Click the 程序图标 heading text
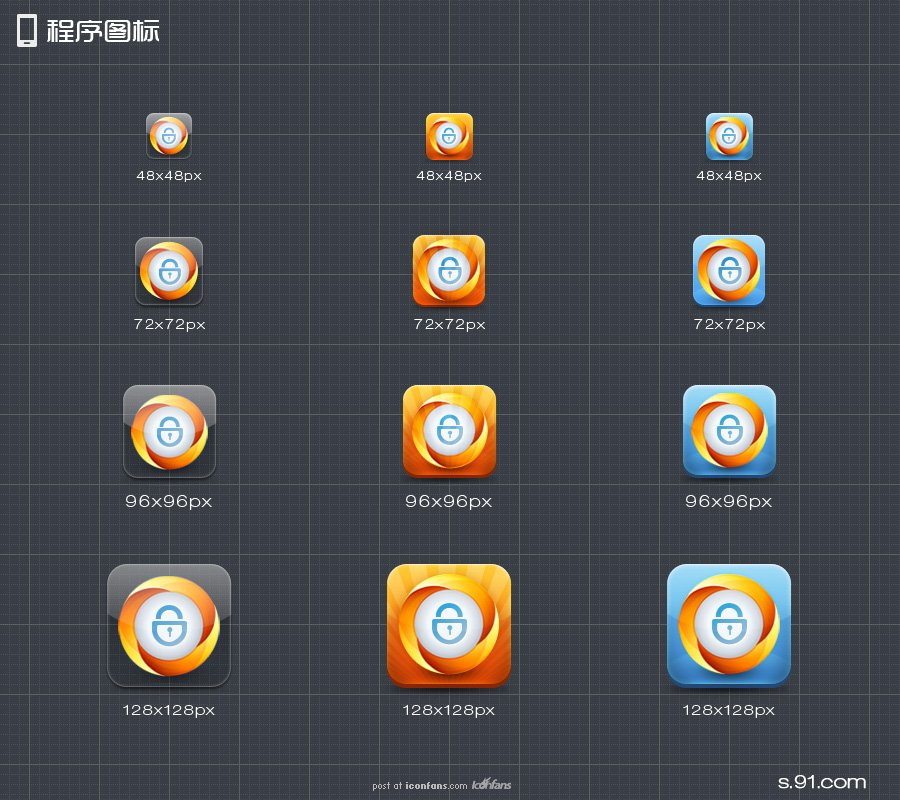 click(x=103, y=31)
